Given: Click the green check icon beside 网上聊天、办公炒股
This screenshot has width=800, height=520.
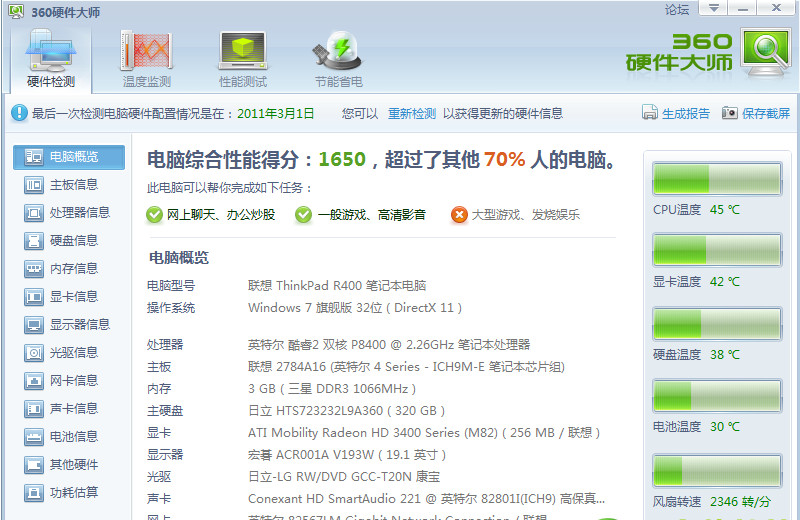Looking at the screenshot, I should (x=154, y=215).
